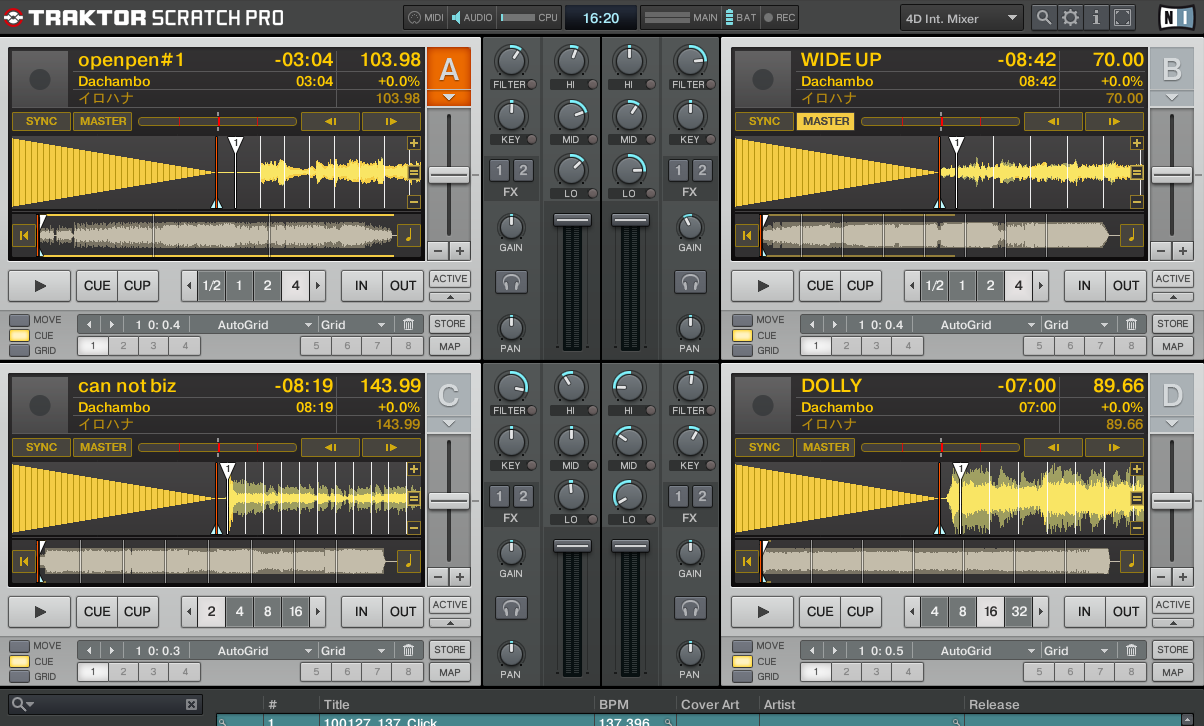Viewport: 1204px width, 726px height.
Task: Toggle headphone cue for Deck D's channel
Action: (x=690, y=607)
